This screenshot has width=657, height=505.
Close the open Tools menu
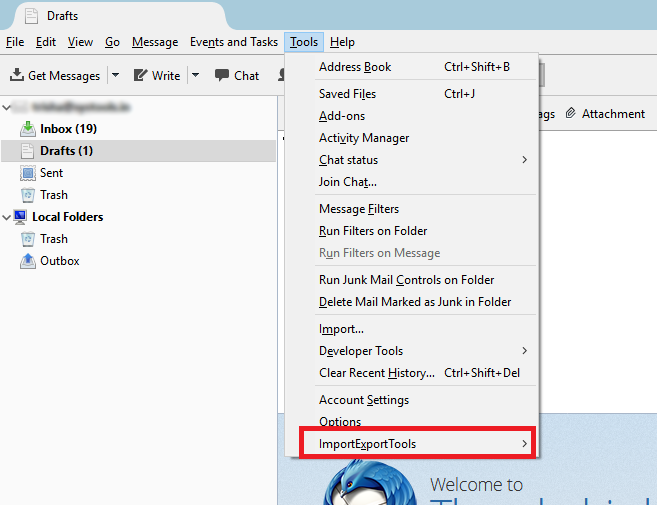[x=304, y=42]
